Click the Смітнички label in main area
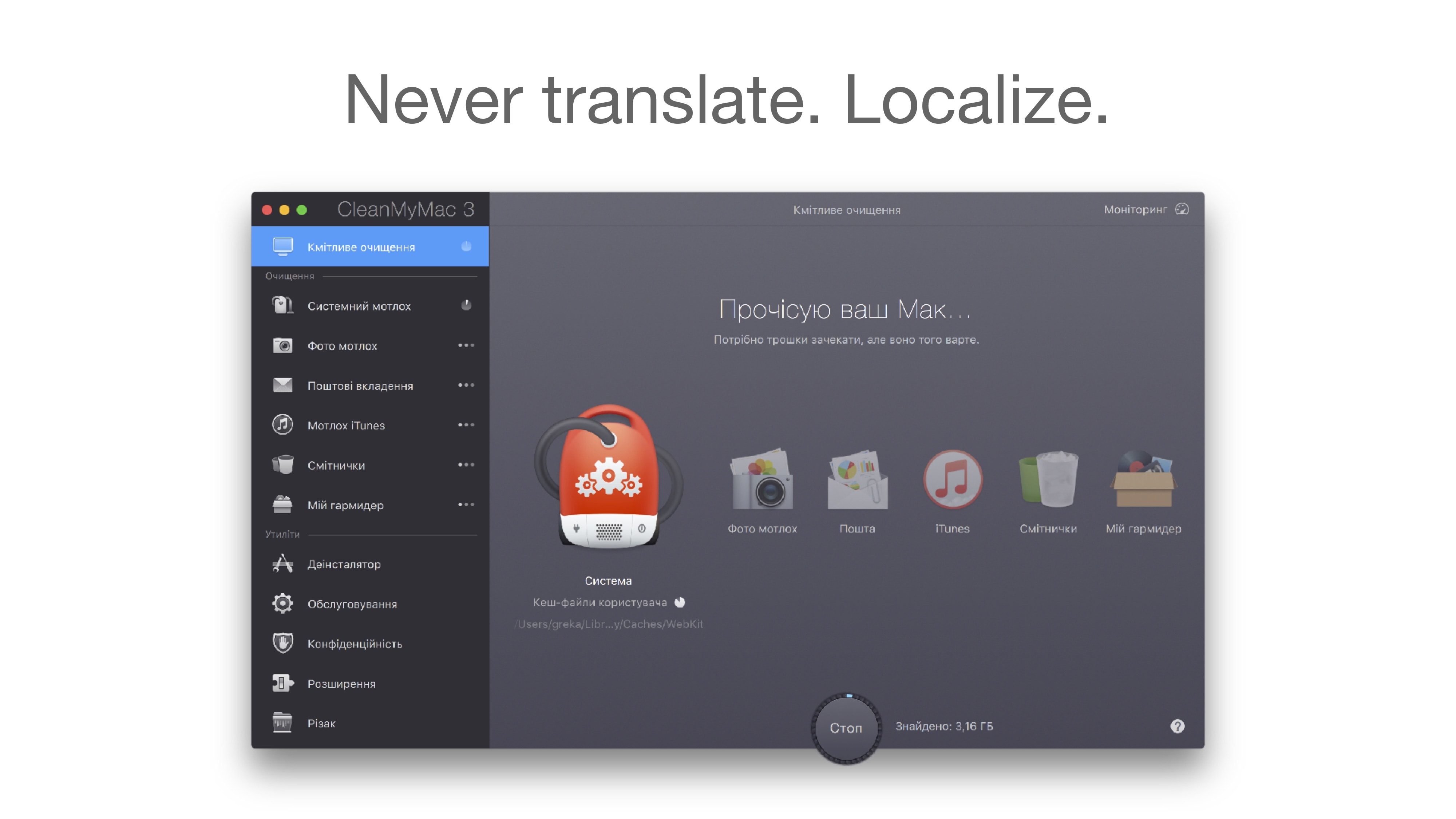 pos(1048,529)
